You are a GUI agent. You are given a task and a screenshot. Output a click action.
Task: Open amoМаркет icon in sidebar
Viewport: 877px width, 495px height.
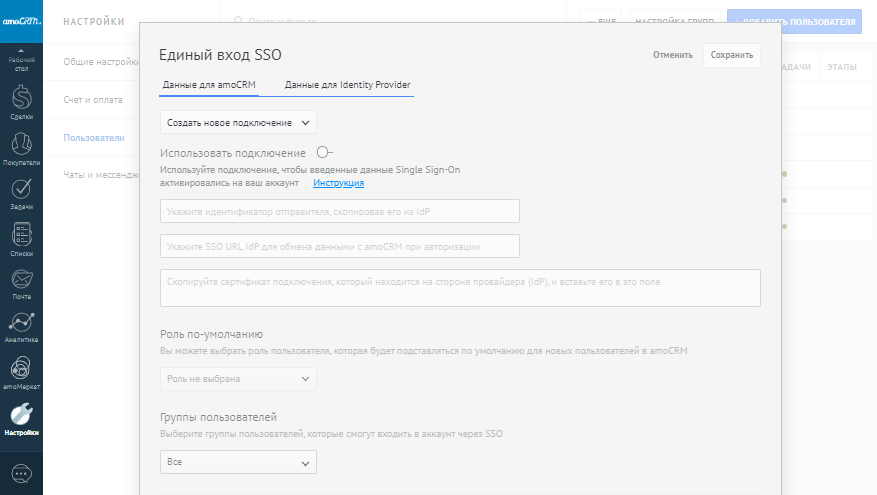point(21,372)
